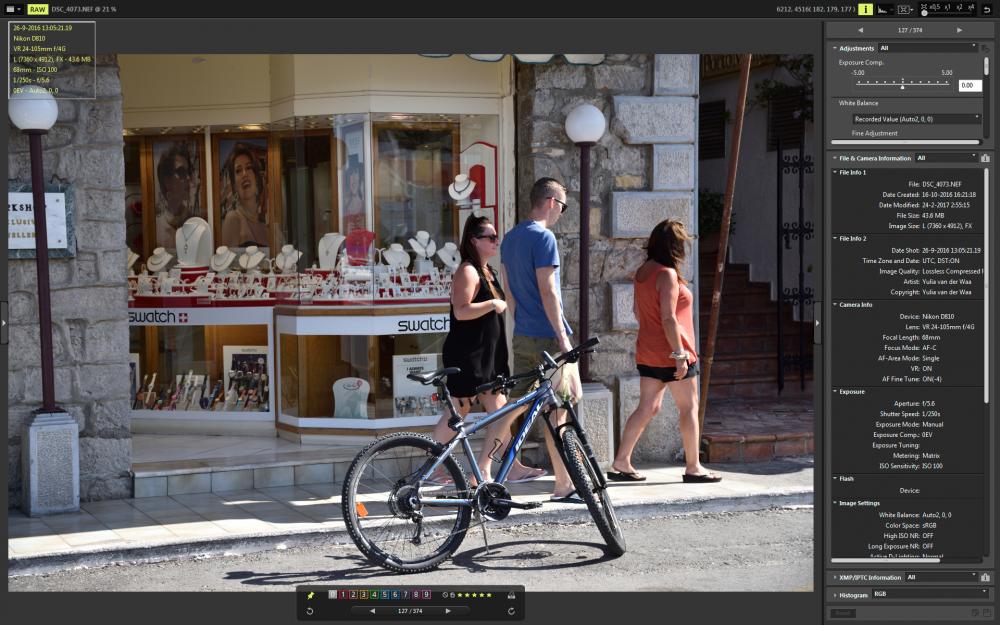Viewport: 1000px width, 625px height.
Task: Apply label 9 to the image
Action: coord(427,594)
